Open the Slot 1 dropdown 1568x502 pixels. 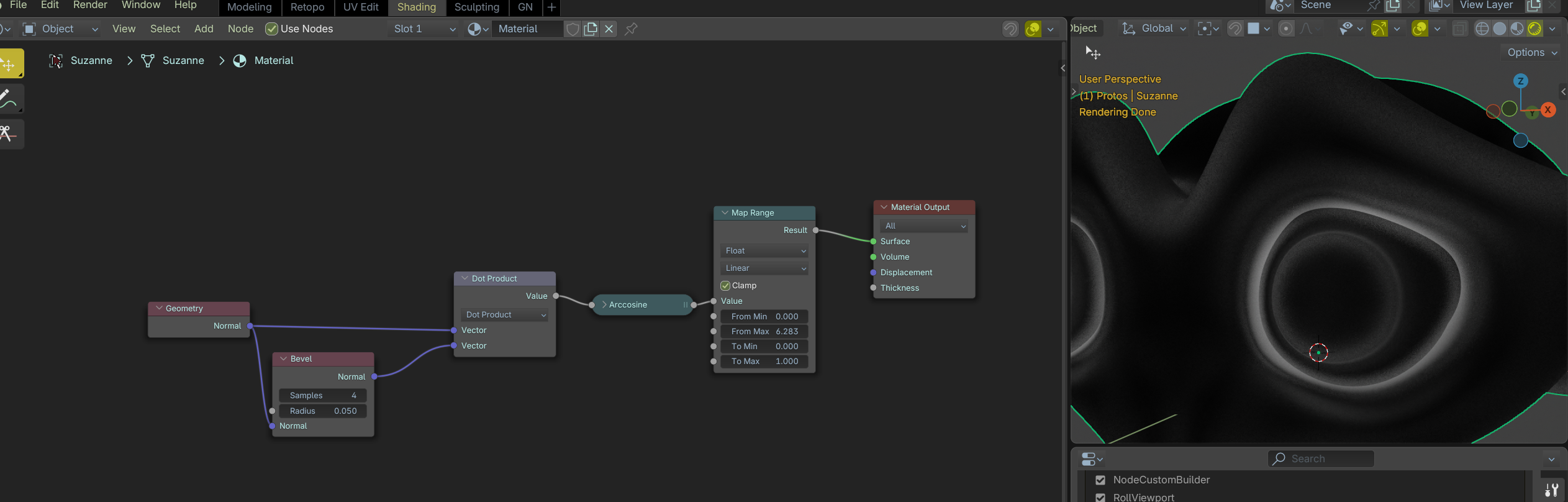pyautogui.click(x=424, y=29)
